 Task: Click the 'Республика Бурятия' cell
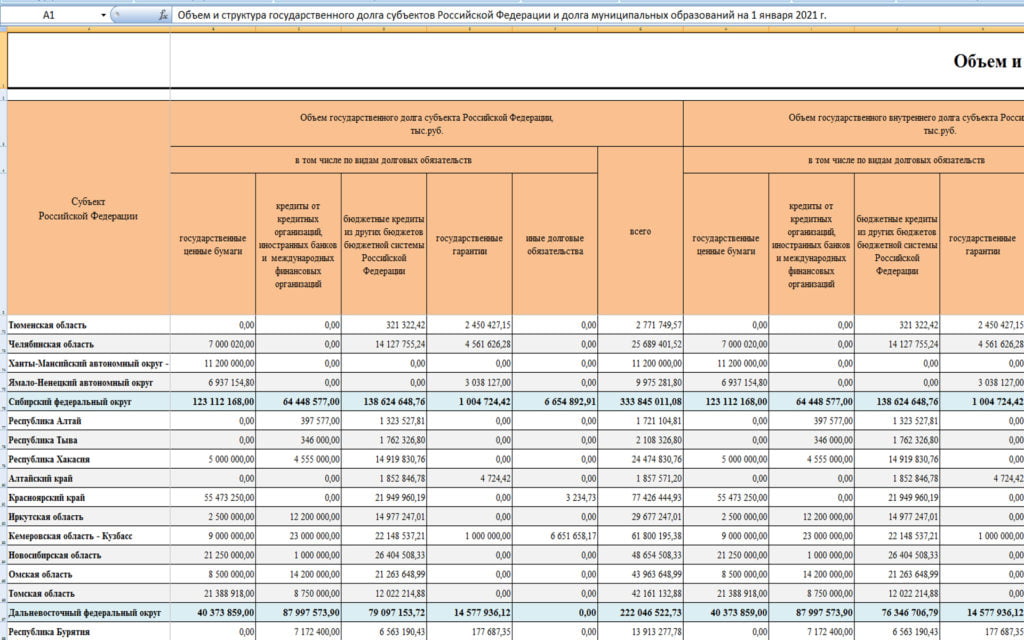coord(88,631)
